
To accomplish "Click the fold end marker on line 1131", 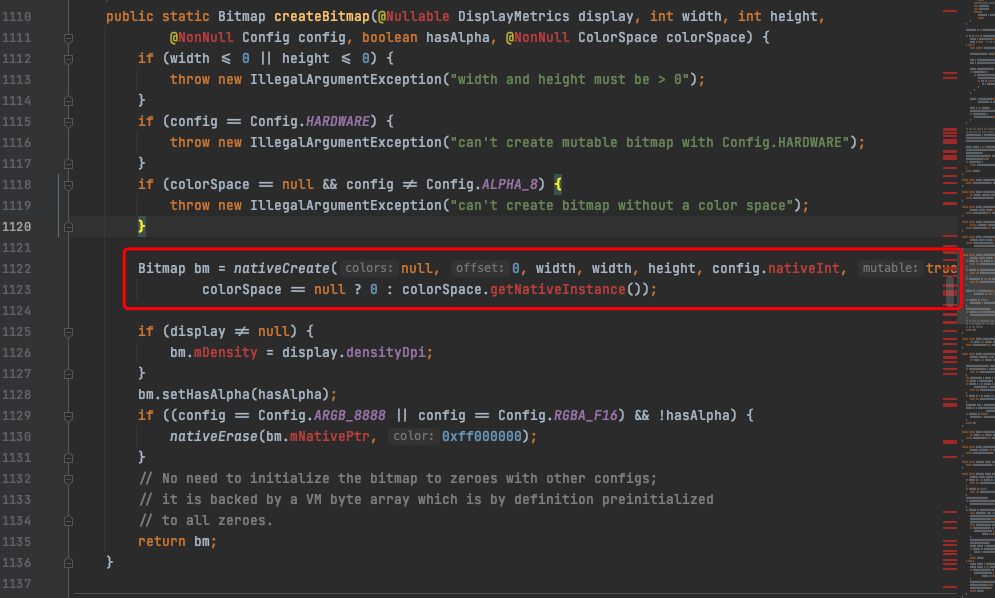I will [69, 458].
